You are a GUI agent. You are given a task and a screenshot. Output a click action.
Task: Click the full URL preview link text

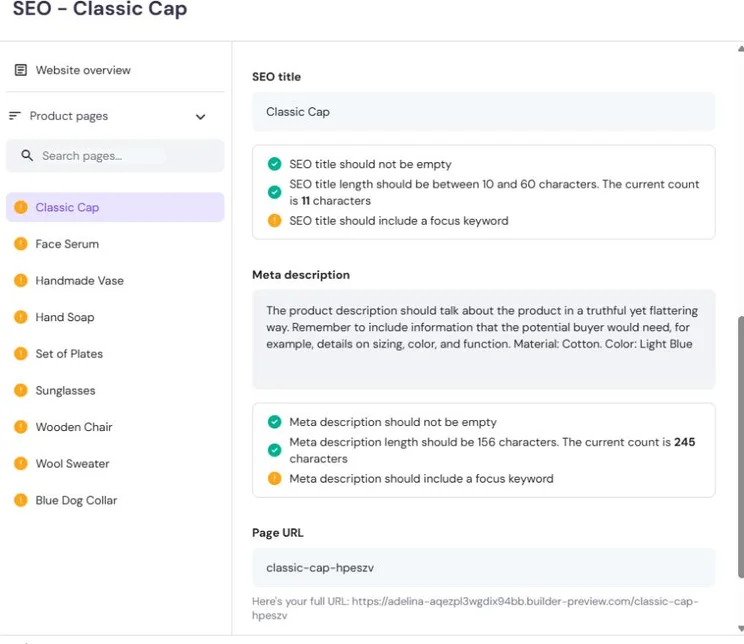(x=475, y=608)
